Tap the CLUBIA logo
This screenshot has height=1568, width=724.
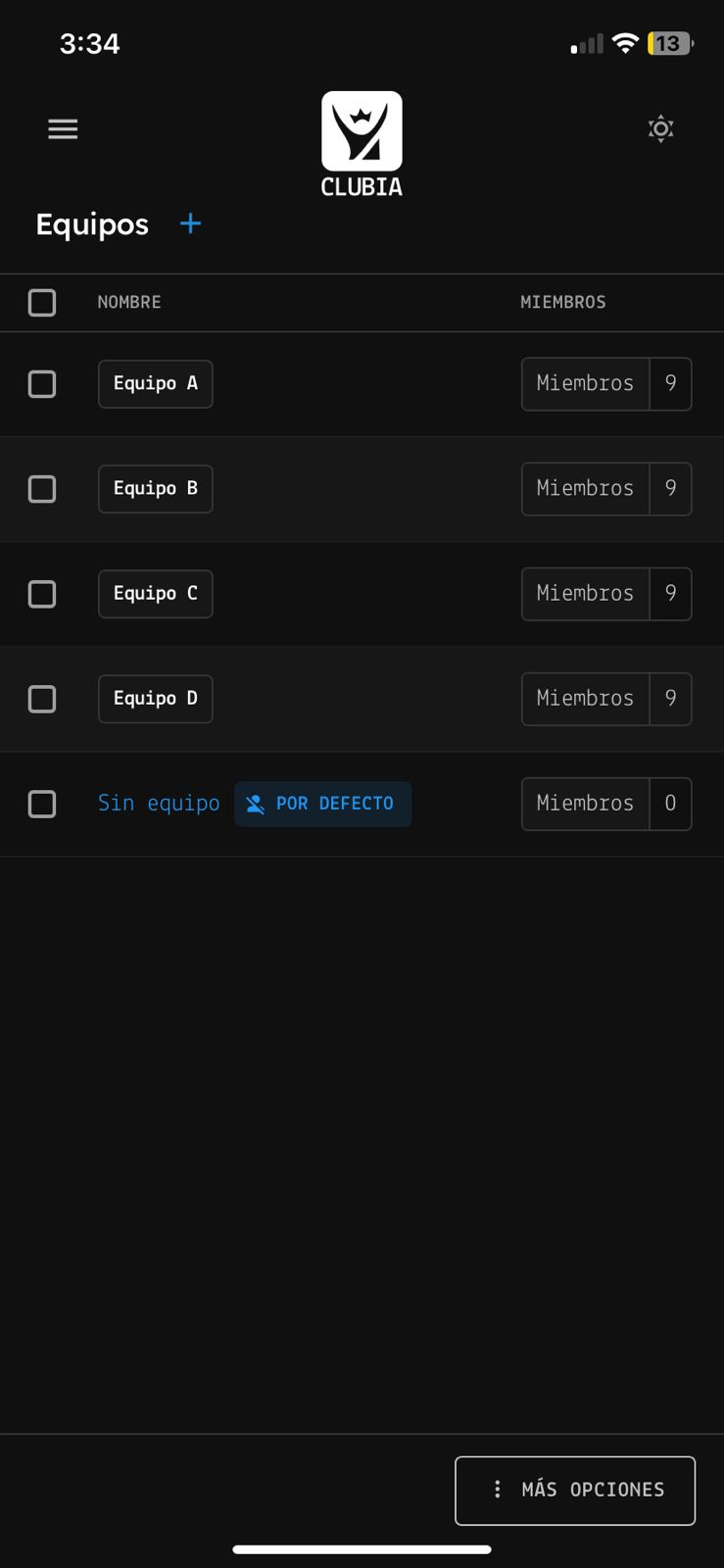pos(362,144)
